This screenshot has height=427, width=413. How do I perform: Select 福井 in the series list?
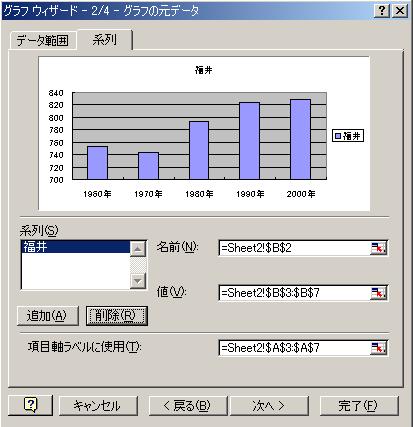pos(75,247)
